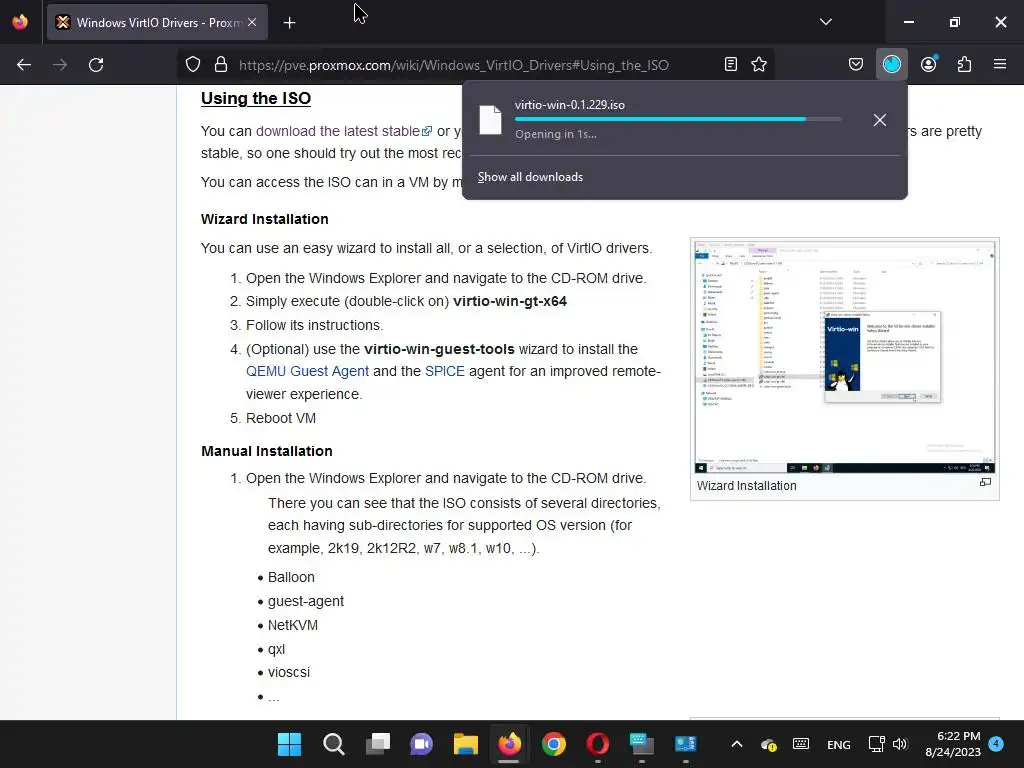Click the Wizard Installation section heading
The width and height of the screenshot is (1024, 768).
(x=264, y=219)
